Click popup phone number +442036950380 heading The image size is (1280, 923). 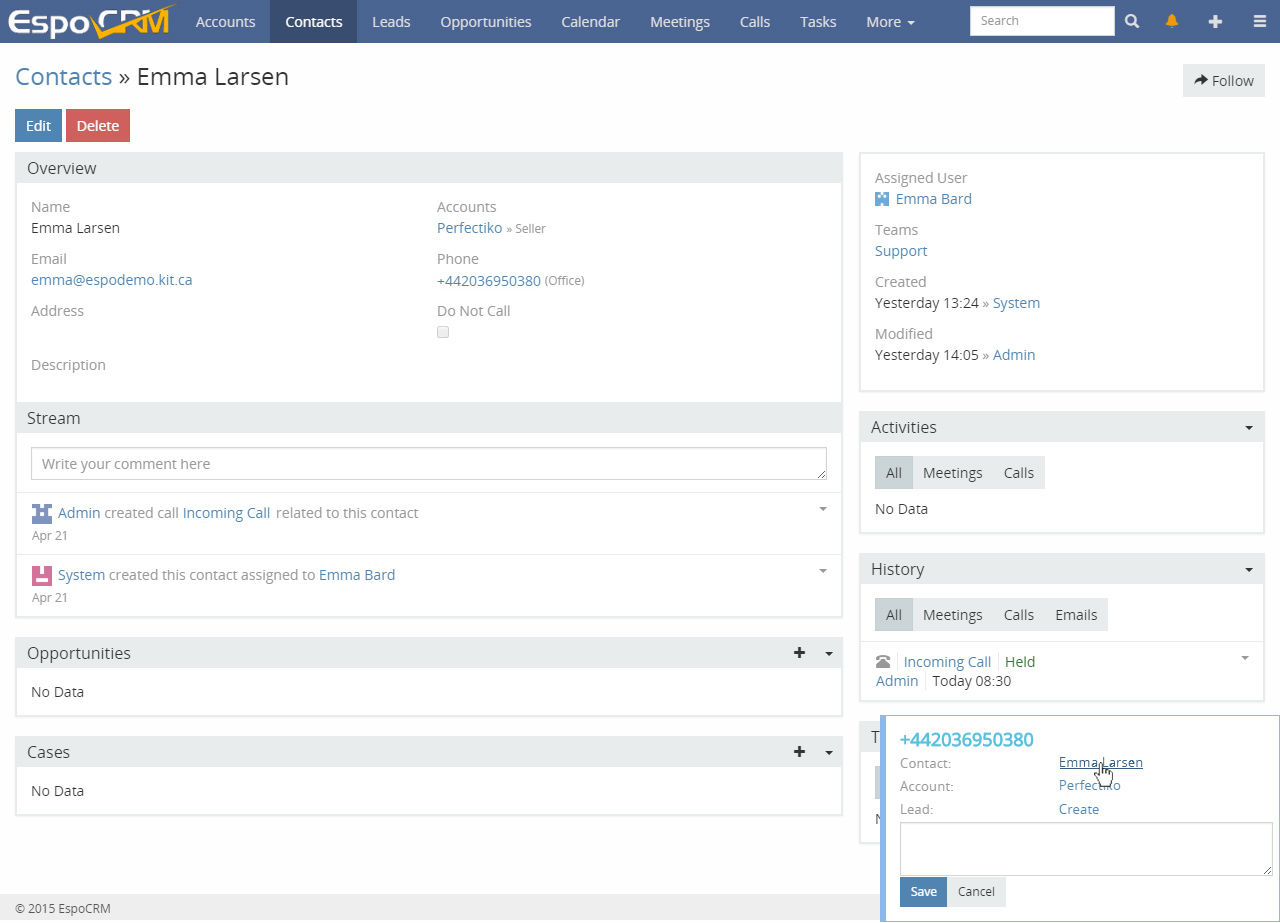966,740
